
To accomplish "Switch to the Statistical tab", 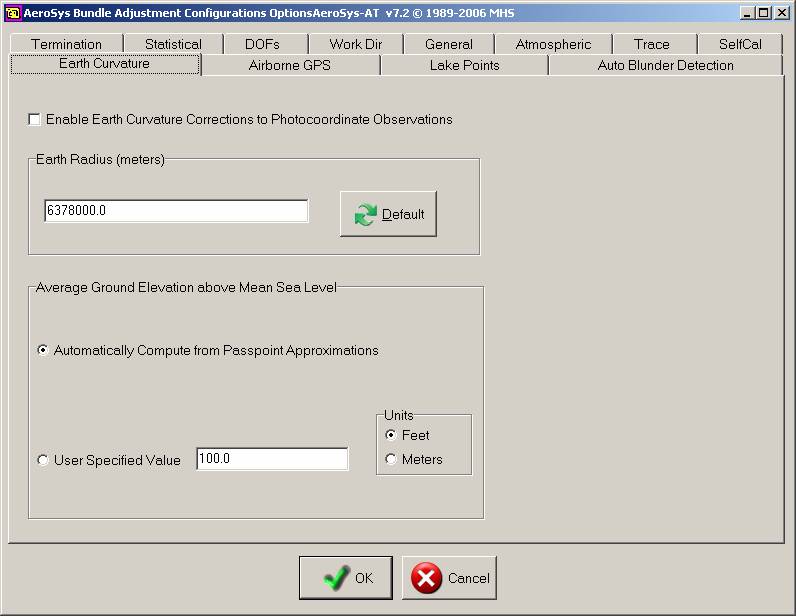I will (173, 44).
